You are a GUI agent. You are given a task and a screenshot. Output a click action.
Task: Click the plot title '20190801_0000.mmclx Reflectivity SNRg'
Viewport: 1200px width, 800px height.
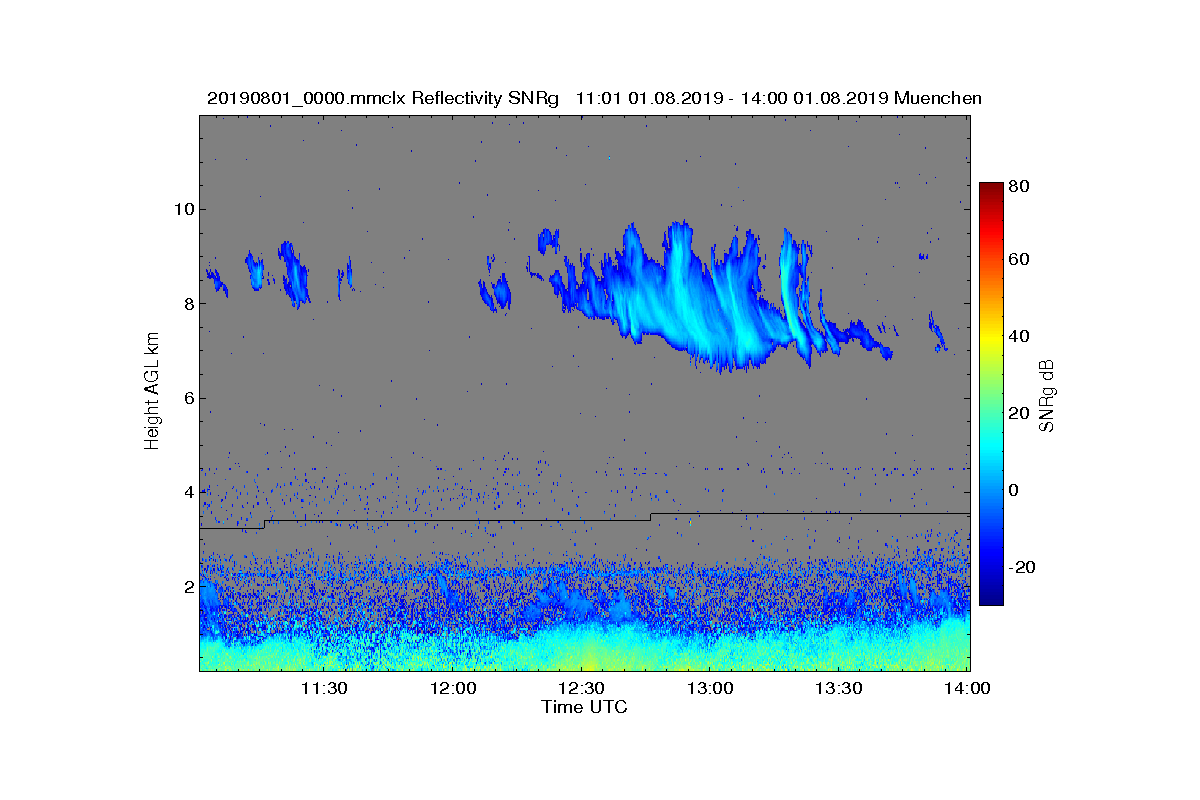pos(382,98)
